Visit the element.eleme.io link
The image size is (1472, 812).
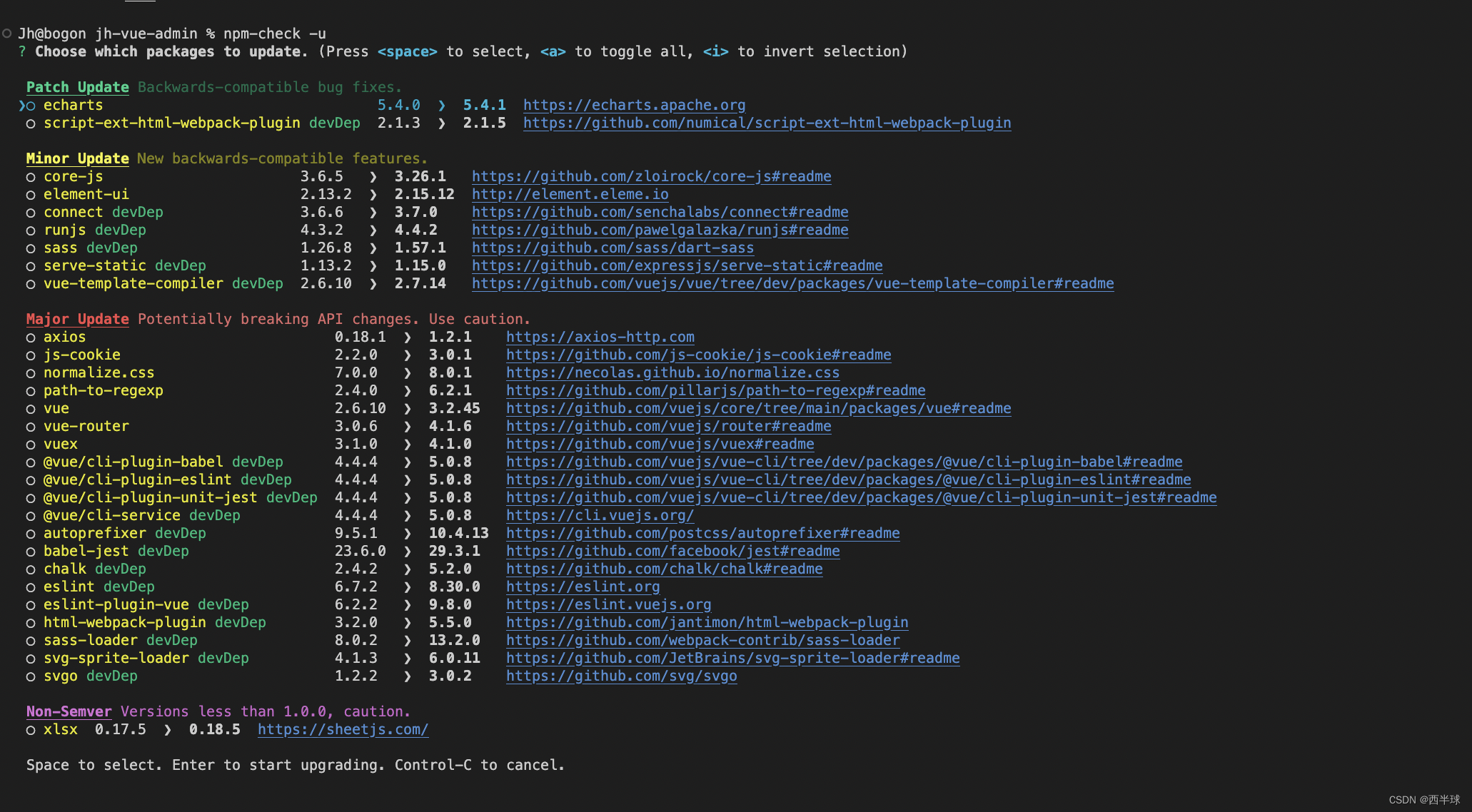click(570, 195)
